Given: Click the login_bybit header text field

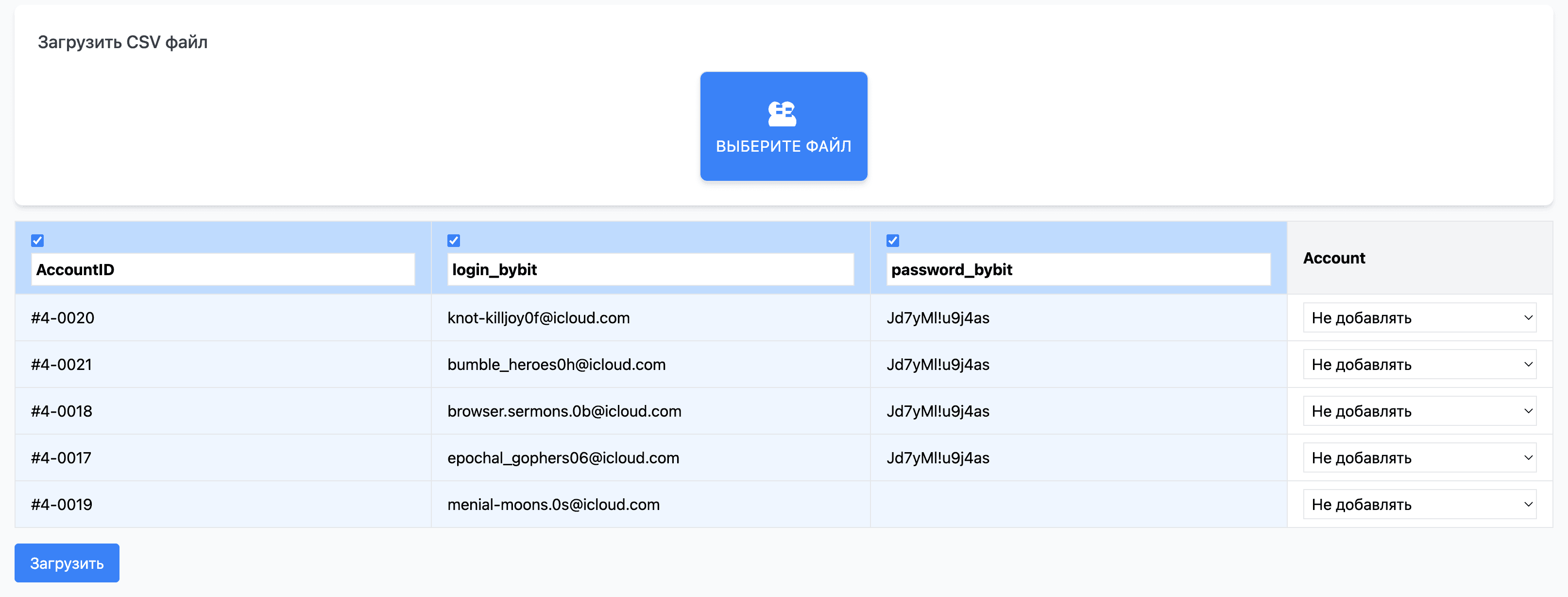Looking at the screenshot, I should (650, 269).
